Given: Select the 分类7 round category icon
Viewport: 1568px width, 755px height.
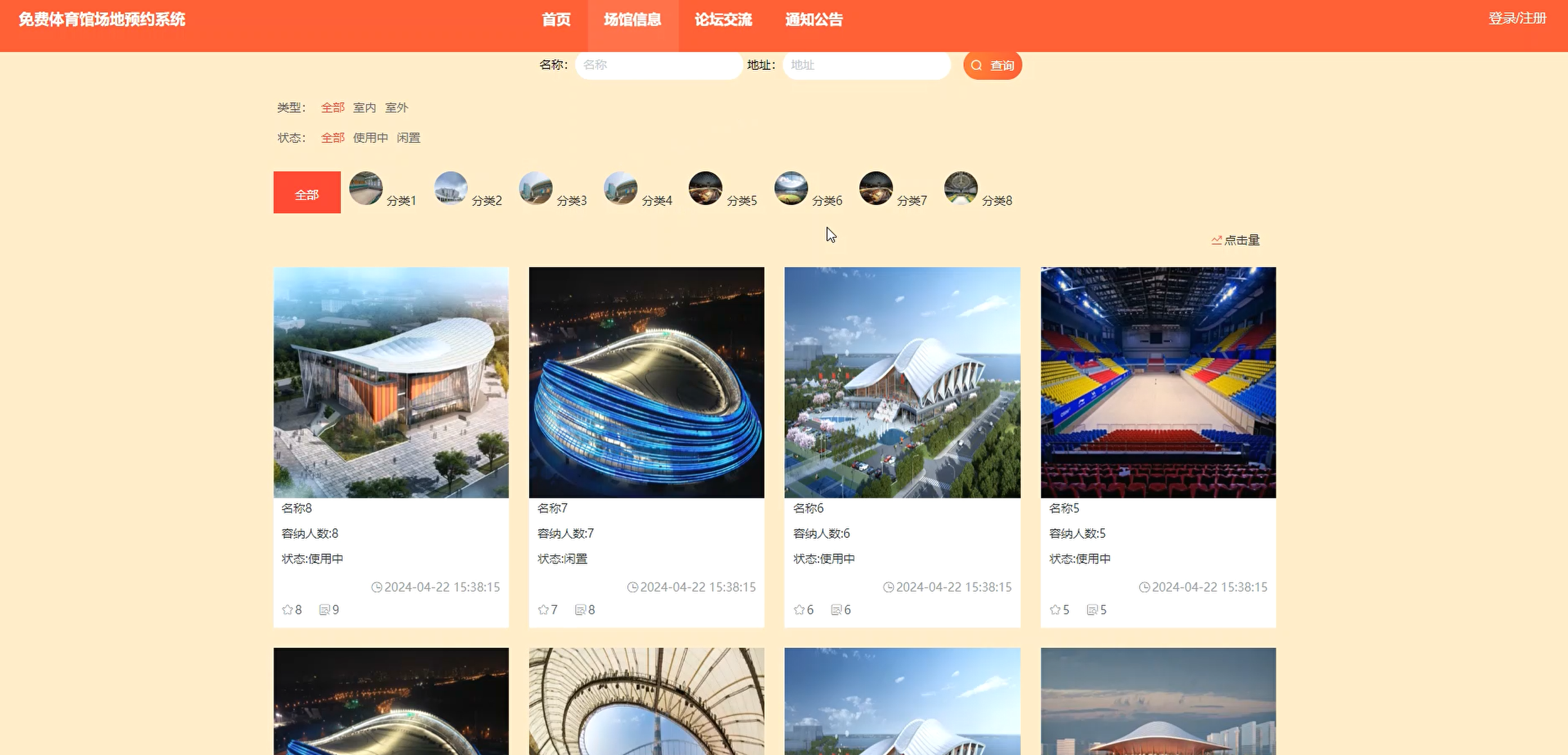Looking at the screenshot, I should 875,188.
